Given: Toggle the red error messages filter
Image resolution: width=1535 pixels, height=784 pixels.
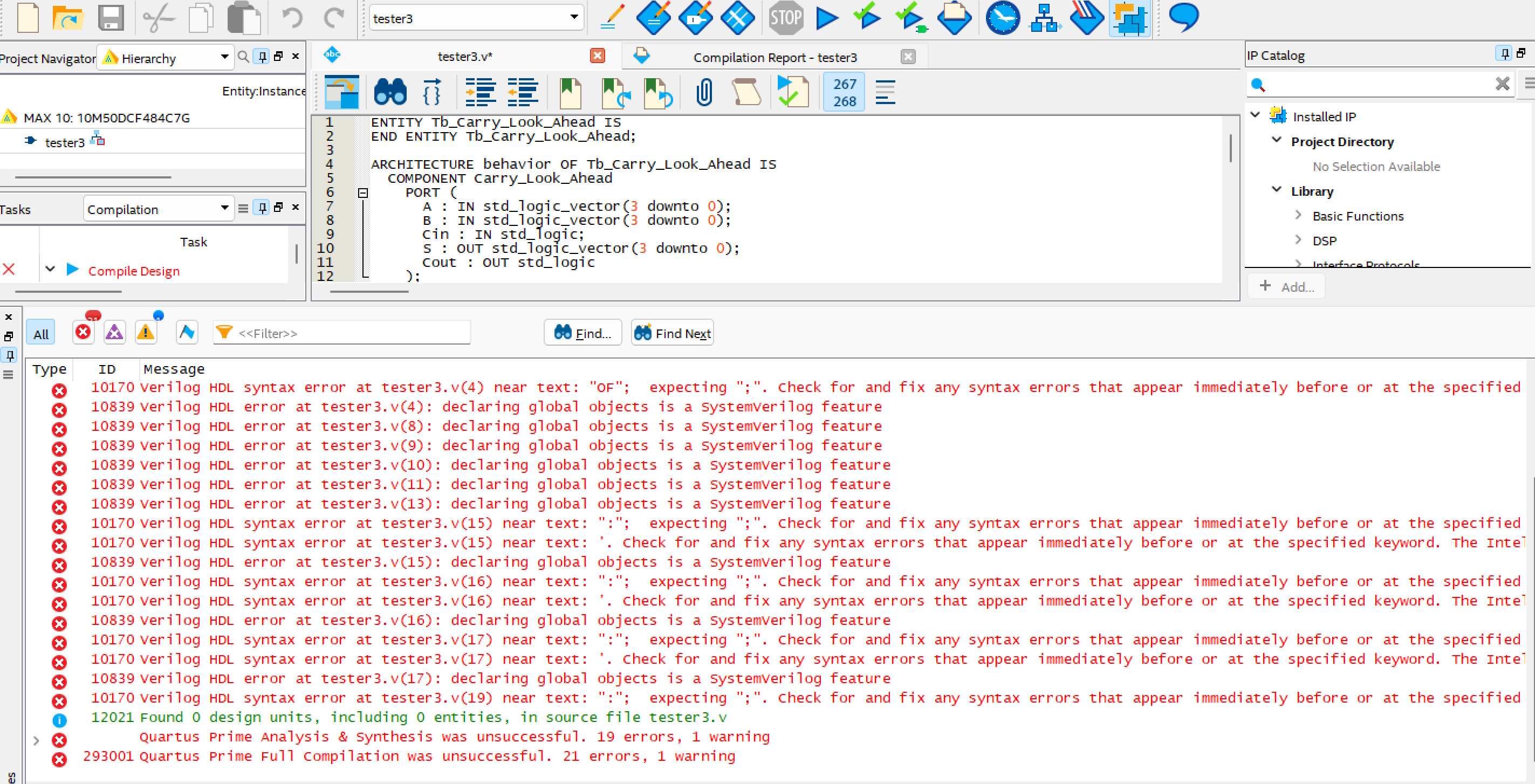Looking at the screenshot, I should point(84,332).
